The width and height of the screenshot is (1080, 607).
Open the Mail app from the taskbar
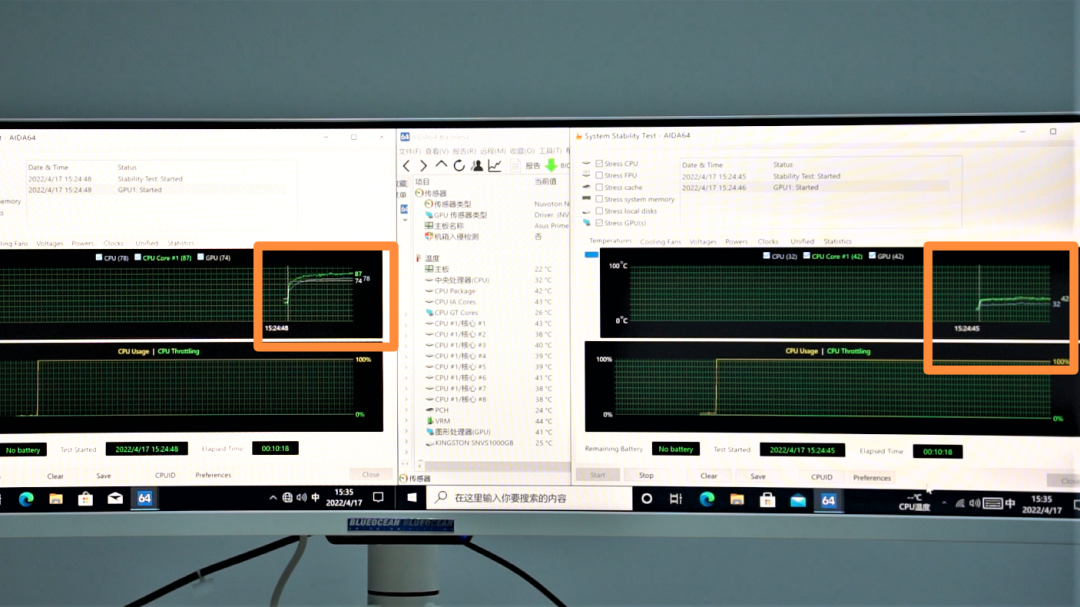pyautogui.click(x=115, y=498)
